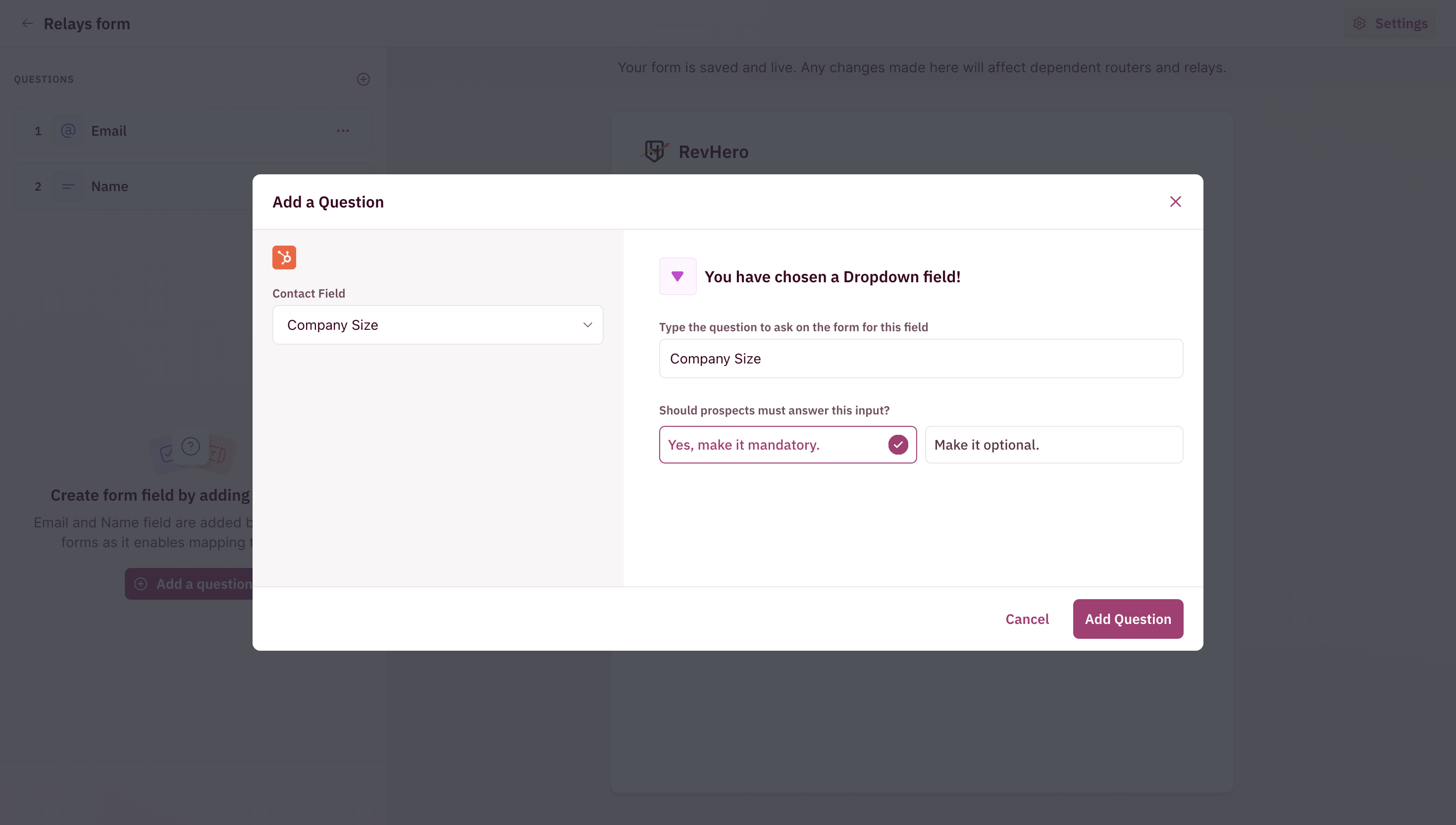Click the gear icon next to Settings
Viewport: 1456px width, 825px height.
click(x=1359, y=23)
